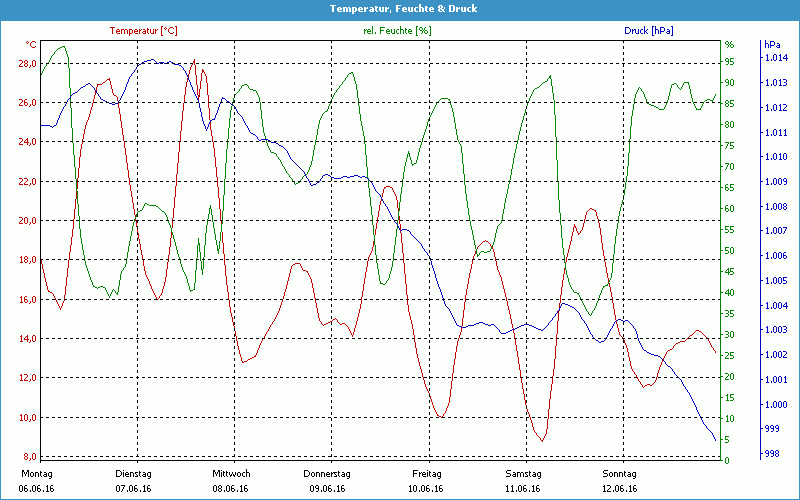Click the 1.014 pressure axis value
The image size is (800, 500).
click(x=777, y=58)
